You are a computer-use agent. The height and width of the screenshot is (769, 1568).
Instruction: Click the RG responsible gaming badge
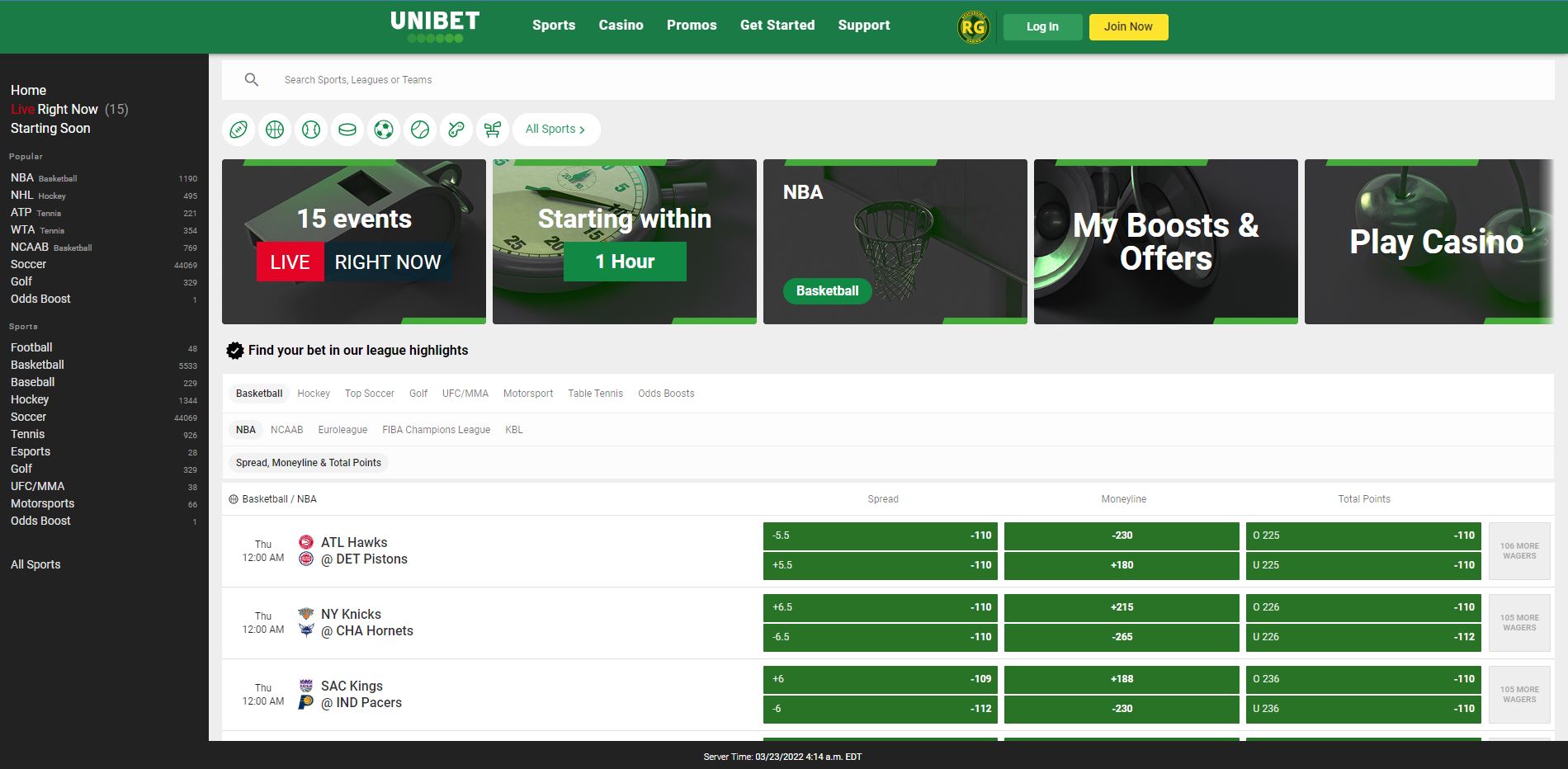coord(973,27)
